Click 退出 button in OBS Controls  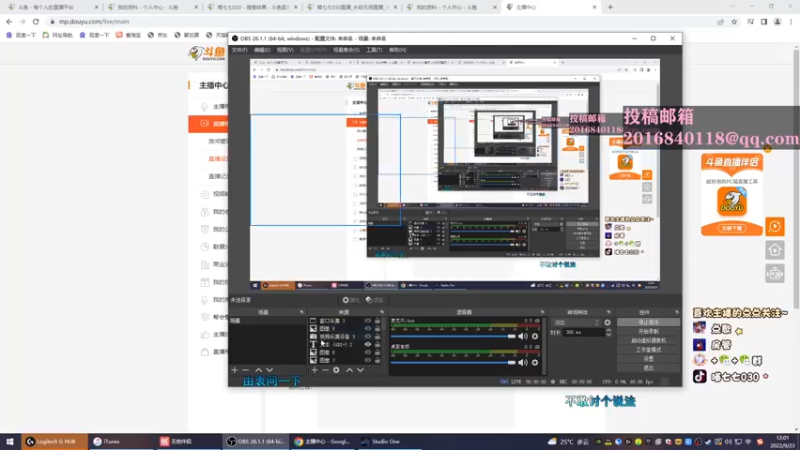click(x=648, y=368)
